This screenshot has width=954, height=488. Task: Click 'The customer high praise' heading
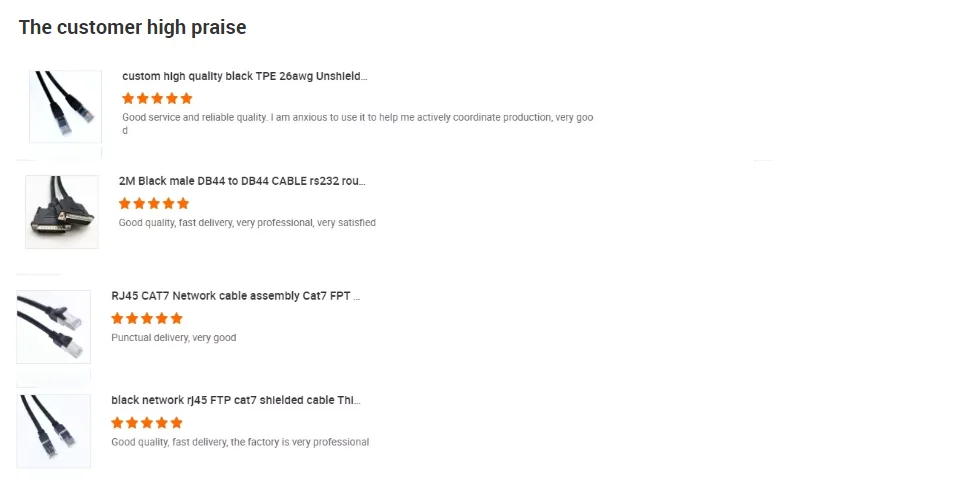pos(132,28)
